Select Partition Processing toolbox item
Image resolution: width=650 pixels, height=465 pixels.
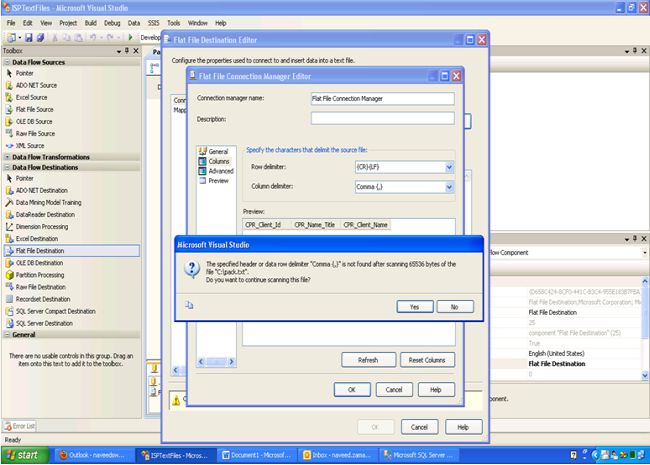point(40,275)
